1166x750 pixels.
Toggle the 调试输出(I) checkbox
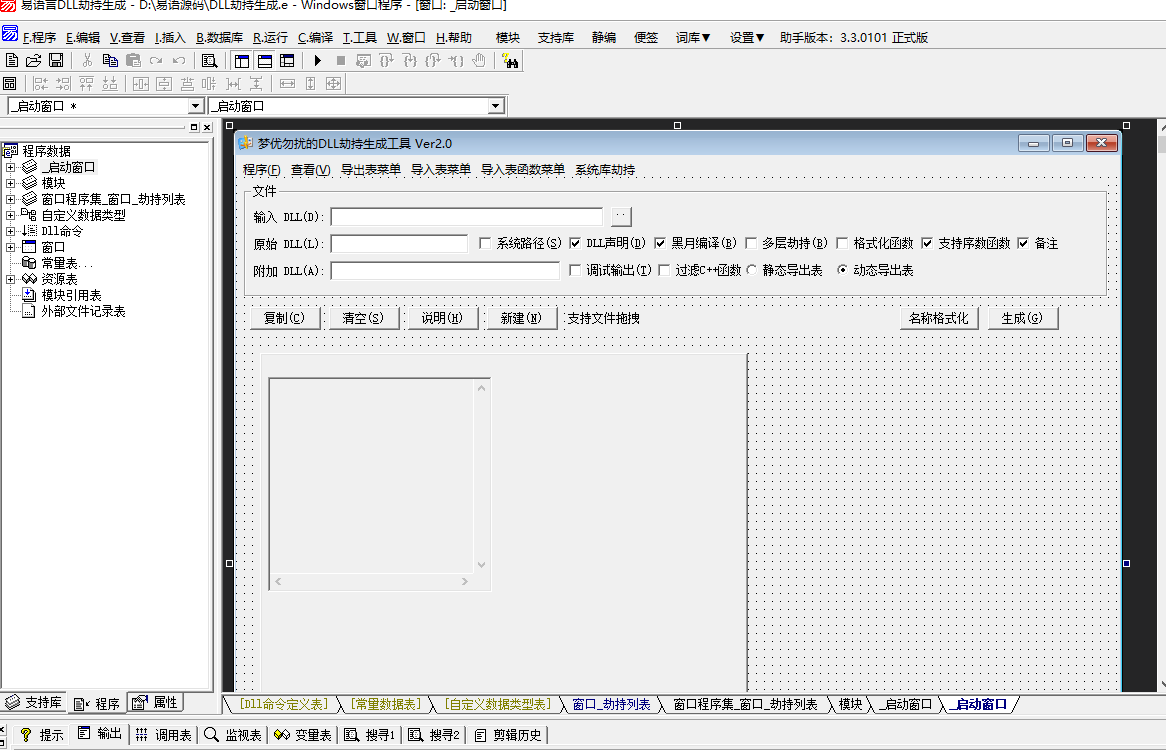pyautogui.click(x=575, y=270)
